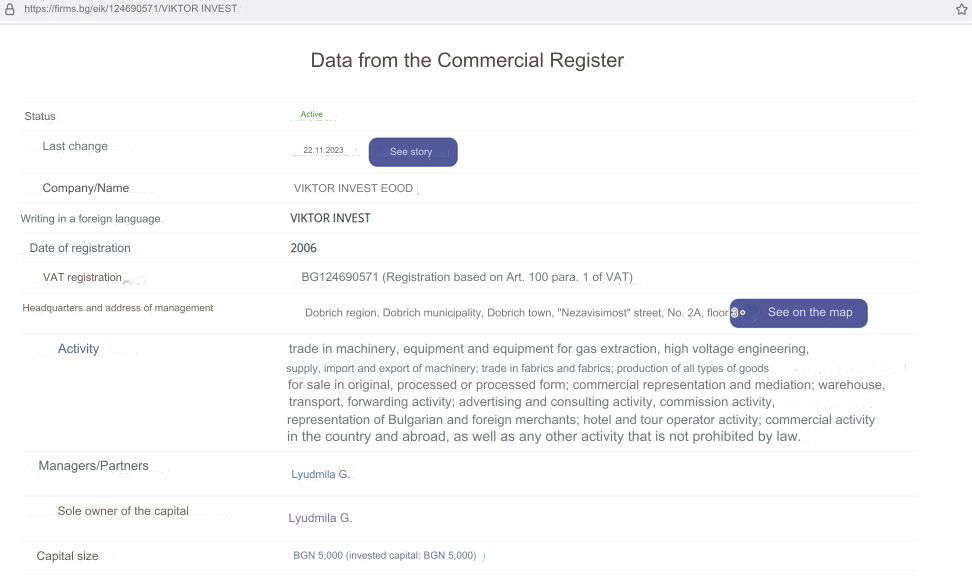Click the capital size BGN 5,000 value
This screenshot has height=579, width=972.
coord(385,555)
